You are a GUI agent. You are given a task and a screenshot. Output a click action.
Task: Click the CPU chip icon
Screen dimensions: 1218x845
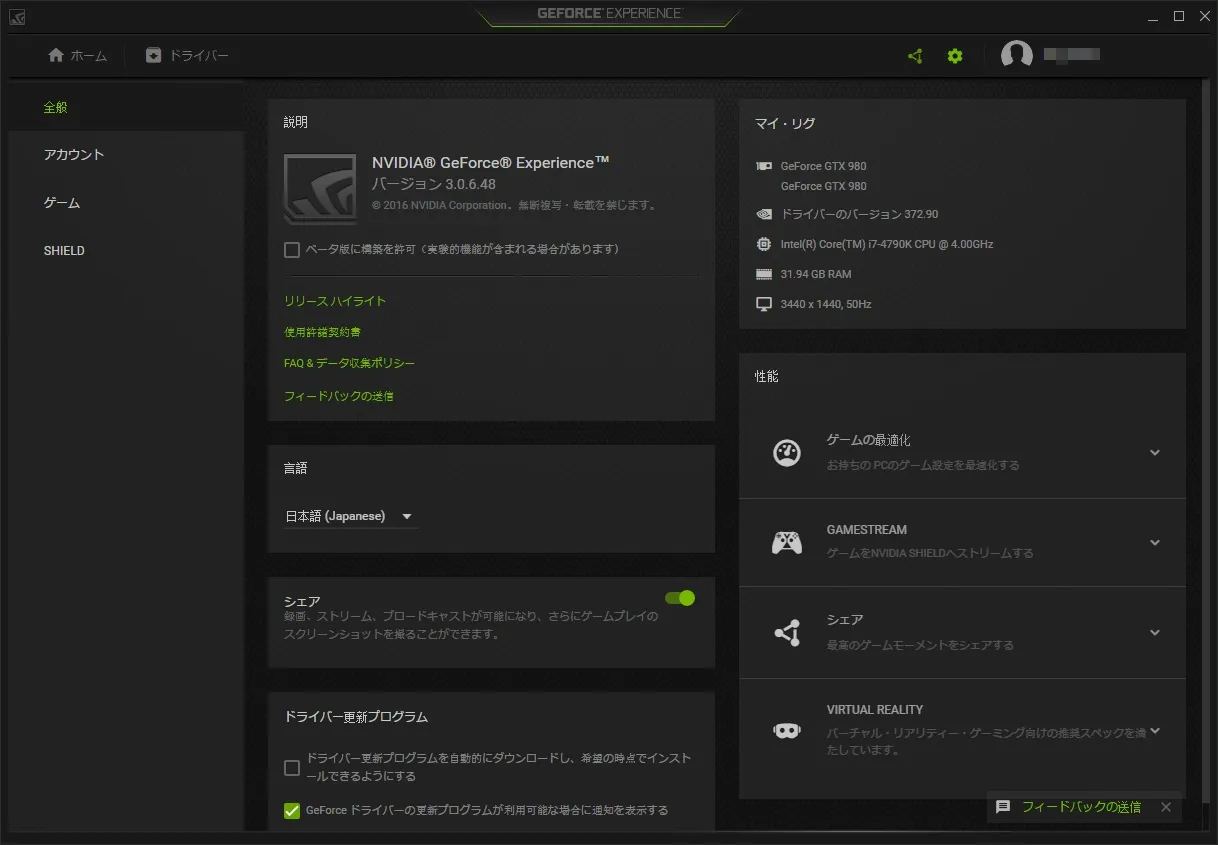(764, 244)
